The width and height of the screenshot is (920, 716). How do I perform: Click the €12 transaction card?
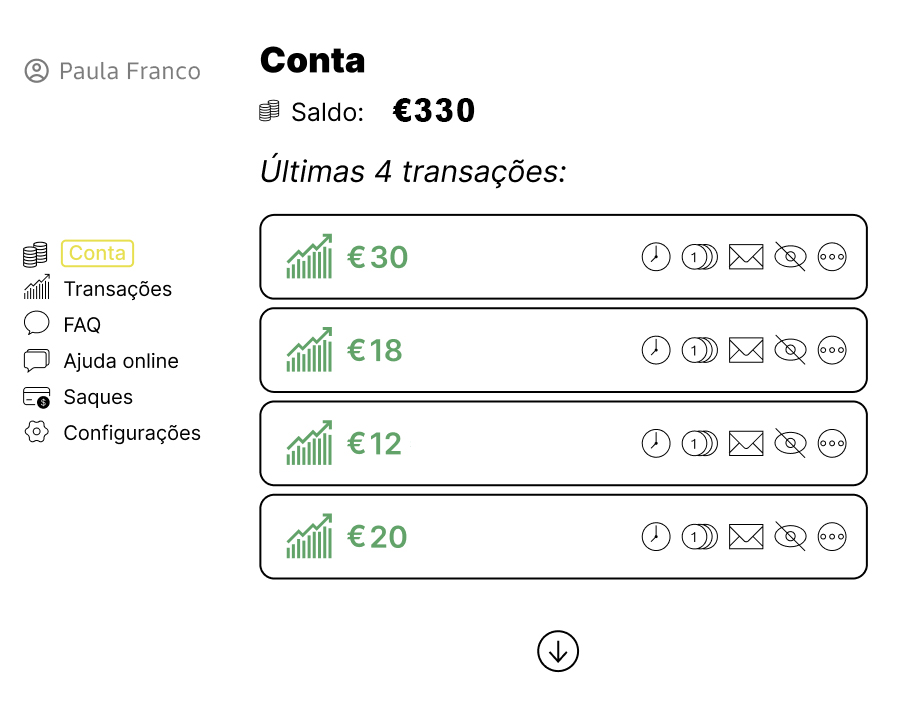point(563,443)
